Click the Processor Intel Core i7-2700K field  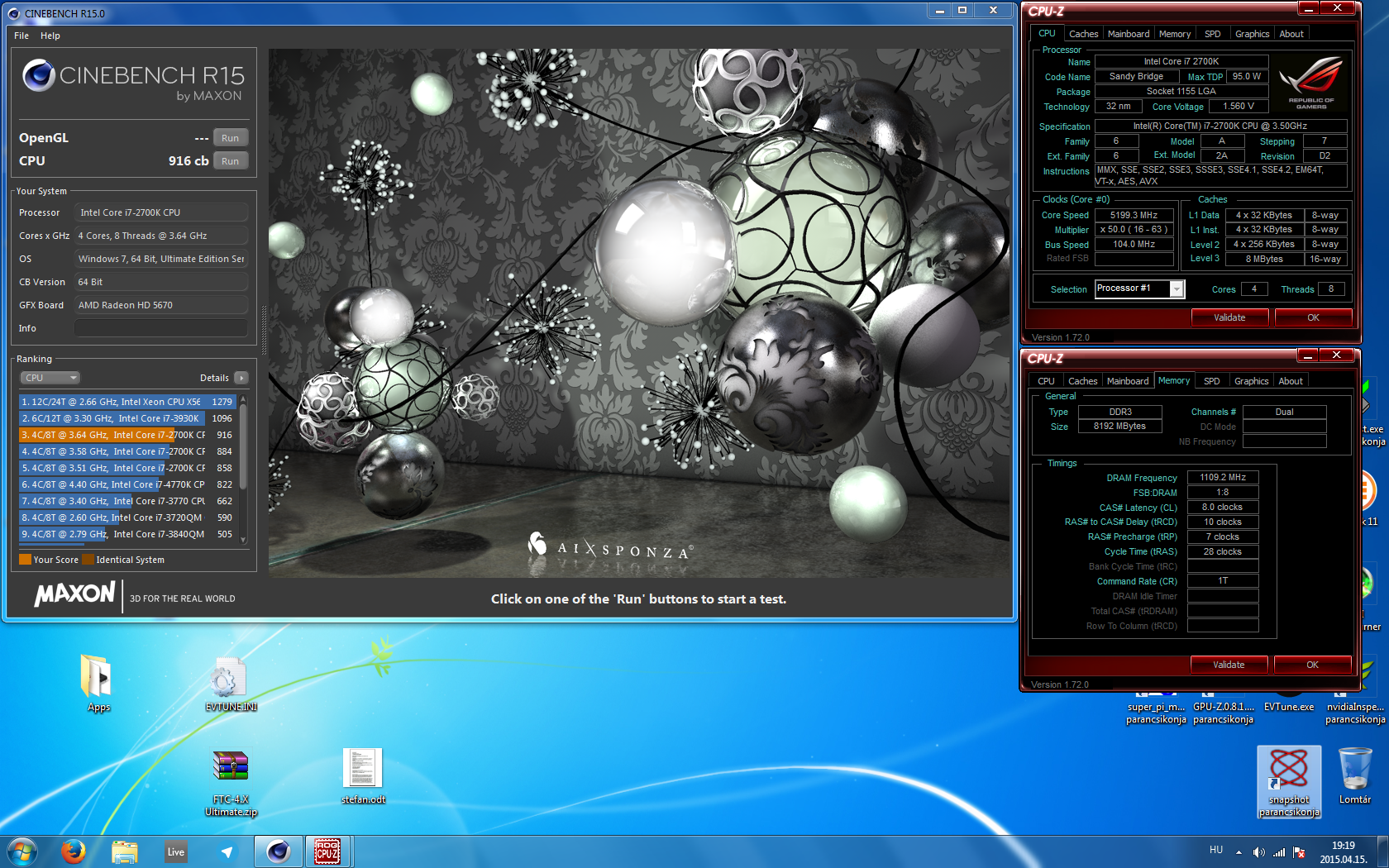pyautogui.click(x=161, y=212)
